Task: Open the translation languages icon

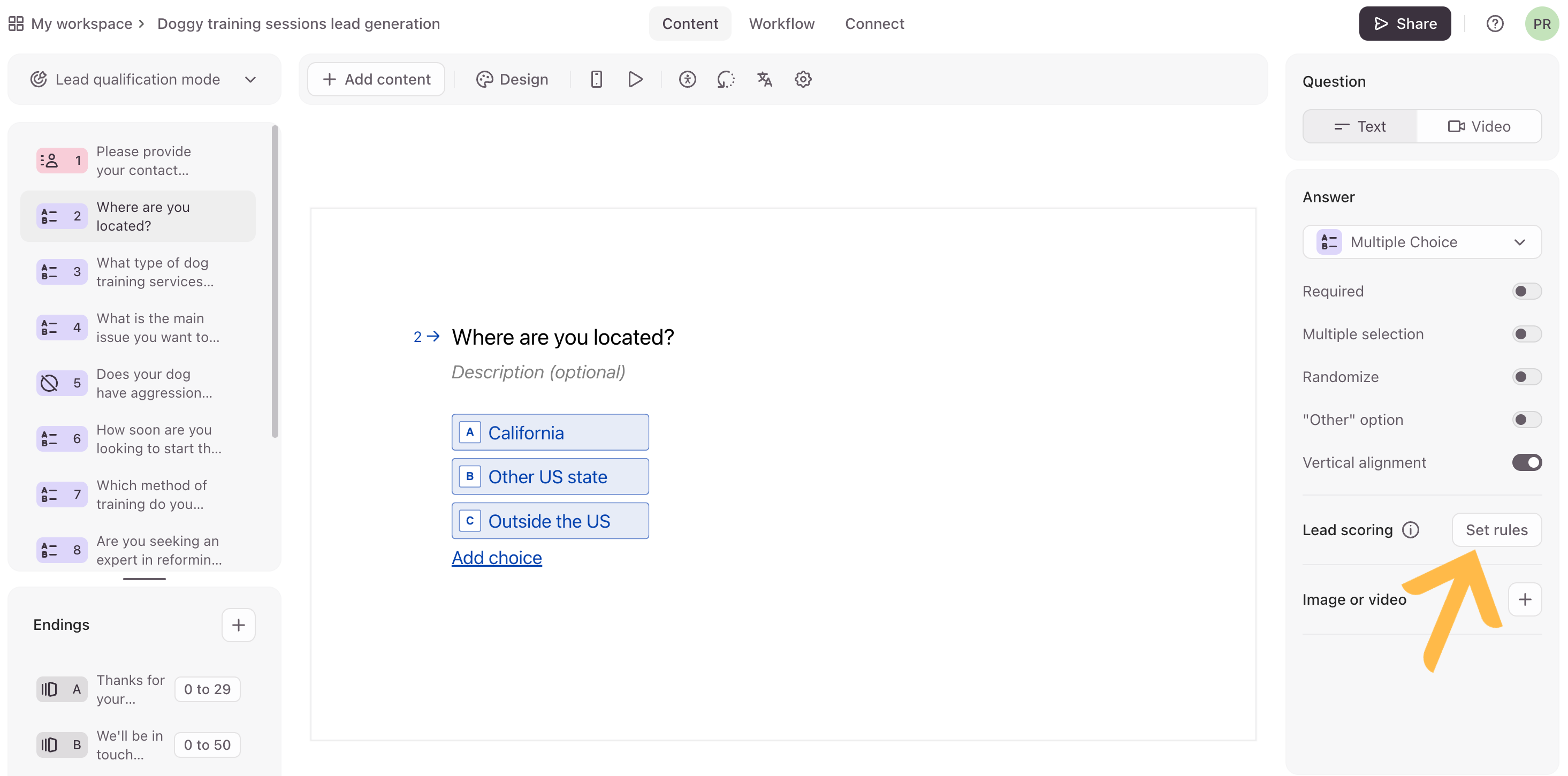Action: [x=765, y=79]
